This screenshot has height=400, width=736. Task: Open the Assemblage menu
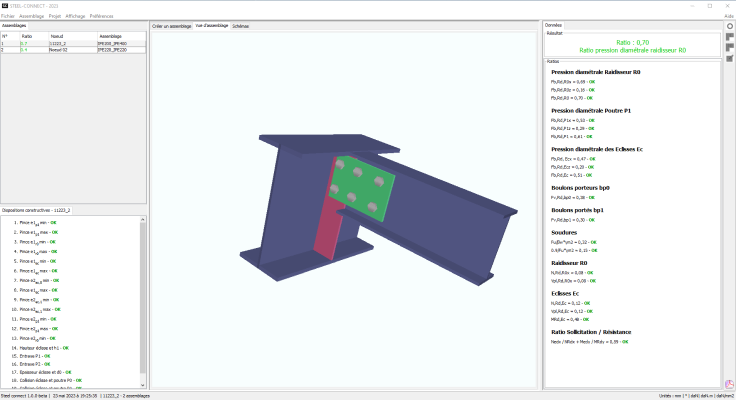point(32,17)
